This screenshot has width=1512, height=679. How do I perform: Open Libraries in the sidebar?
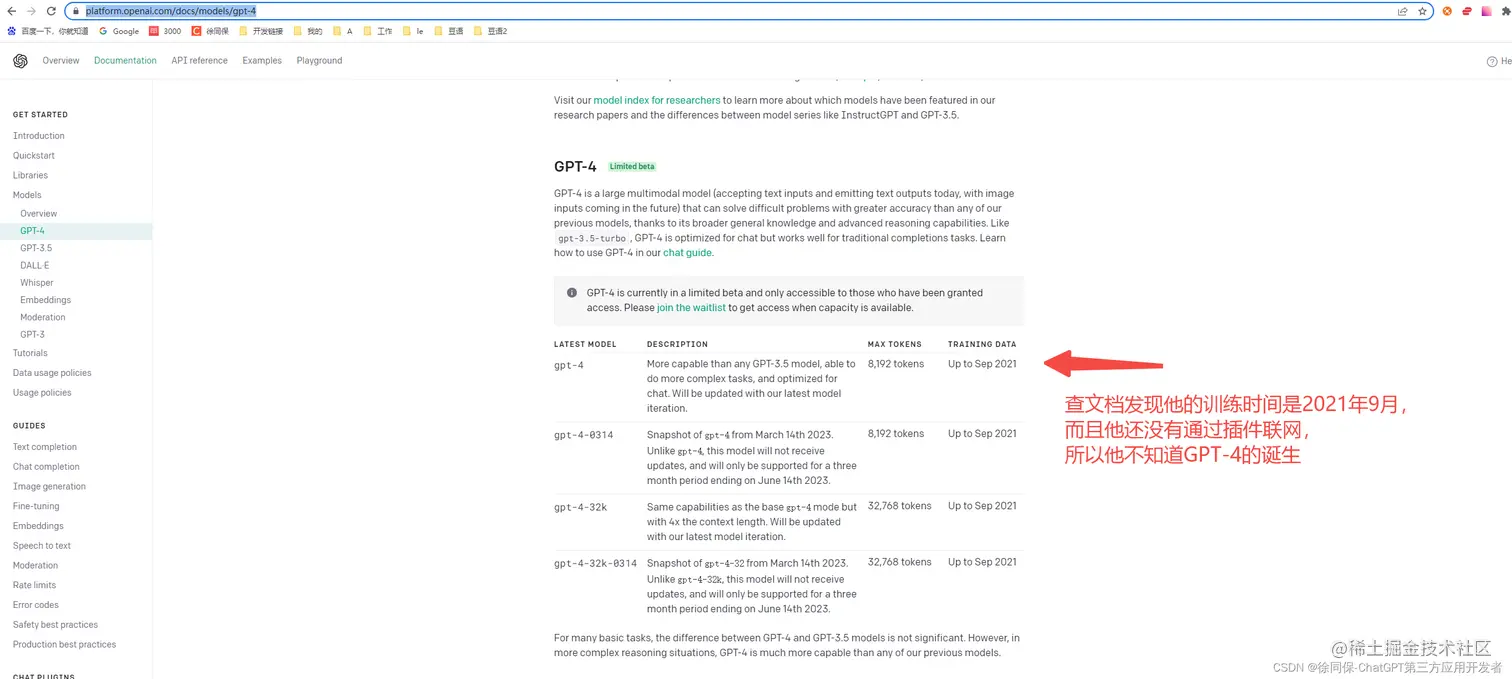coord(30,176)
